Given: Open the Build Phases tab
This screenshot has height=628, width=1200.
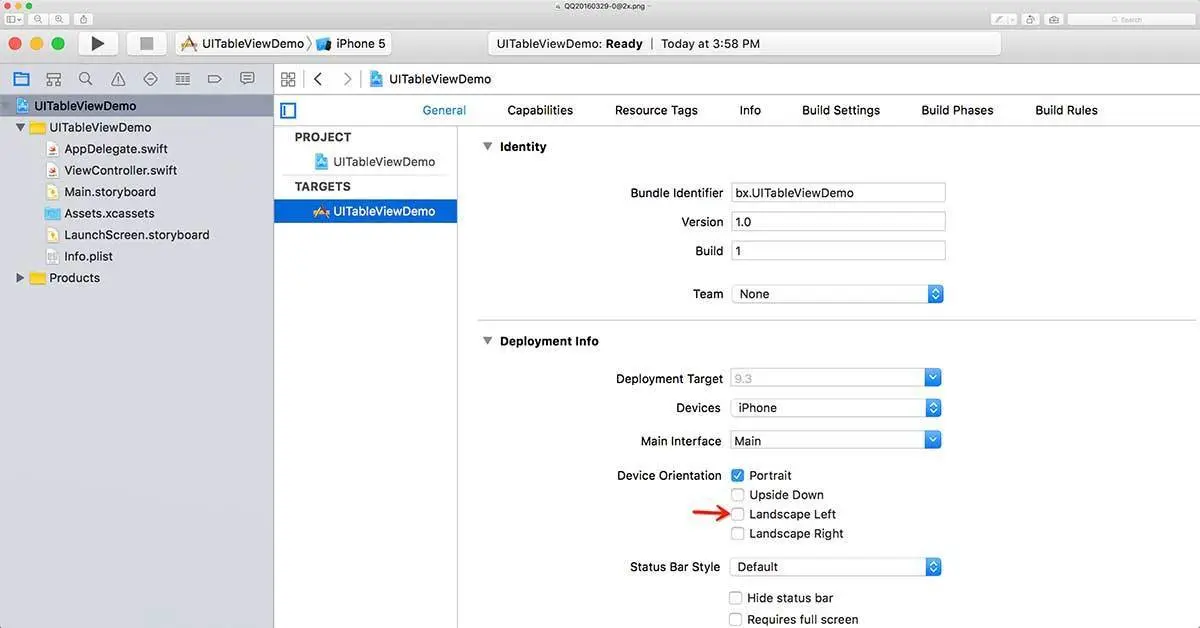Looking at the screenshot, I should click(957, 110).
